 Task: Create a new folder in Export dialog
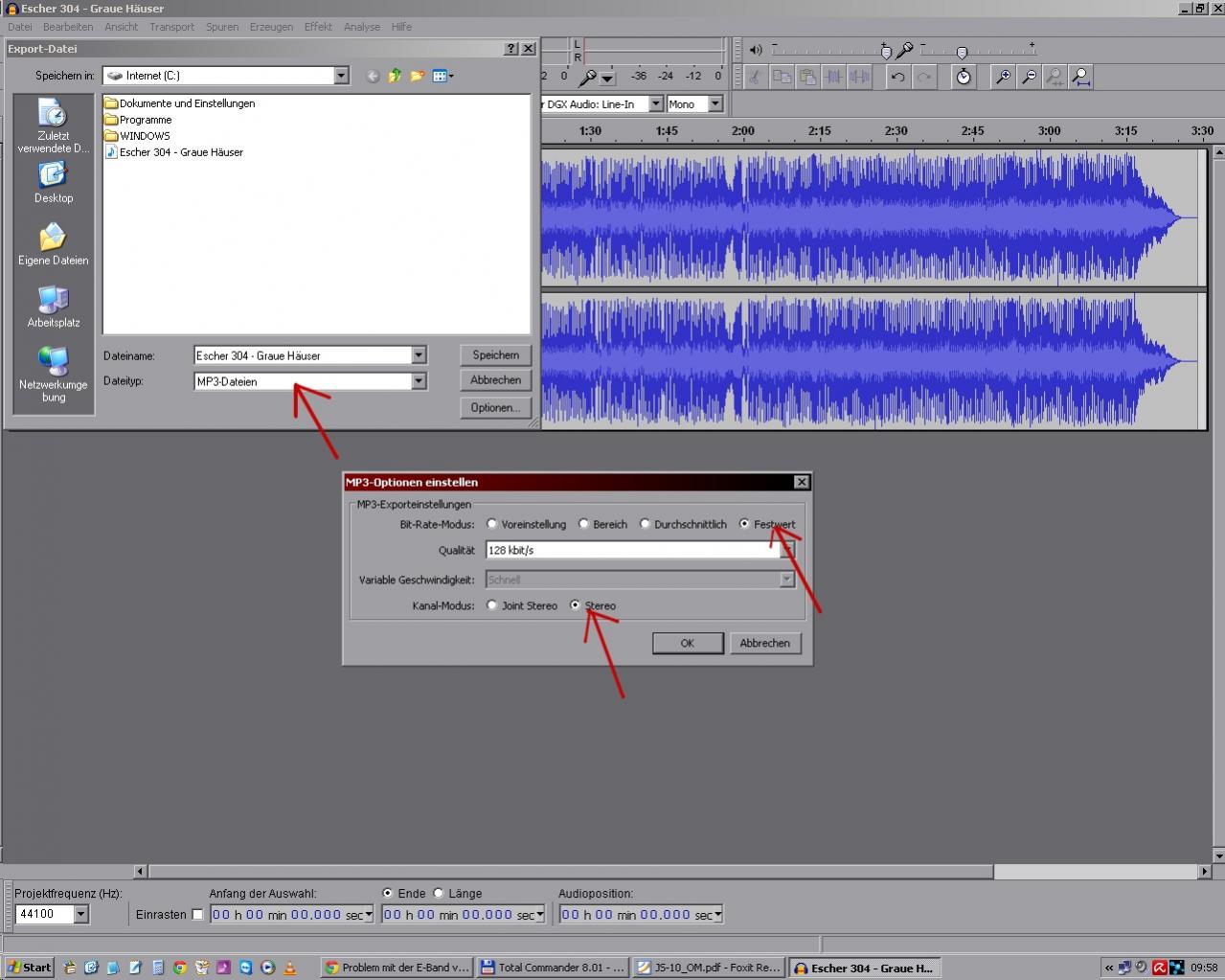point(418,76)
